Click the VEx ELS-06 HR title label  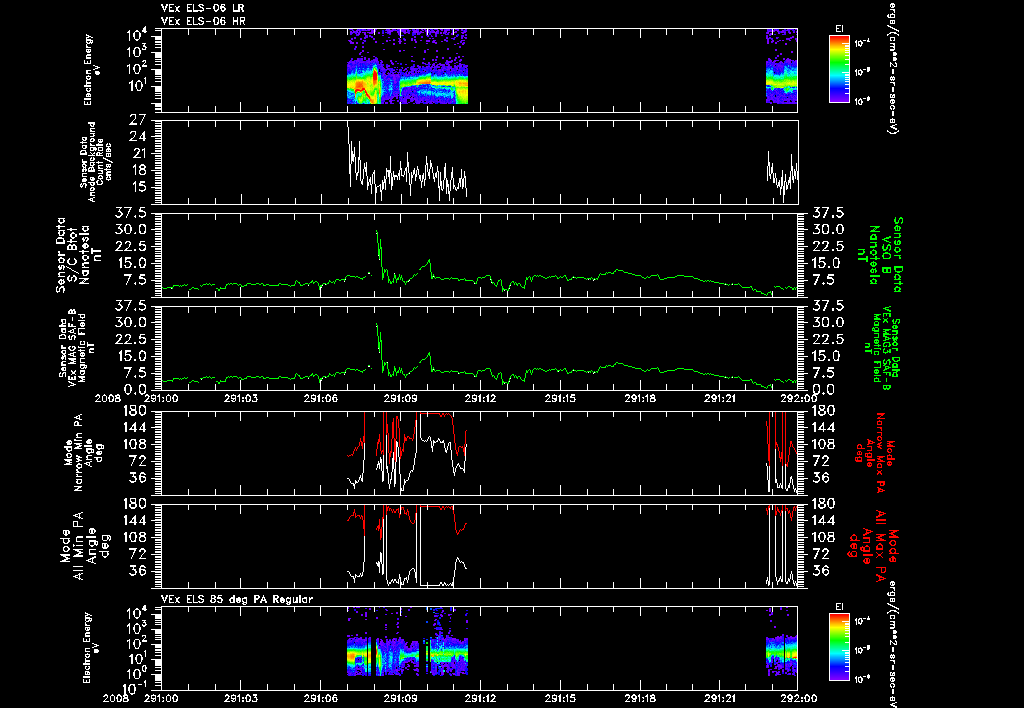tap(203, 22)
